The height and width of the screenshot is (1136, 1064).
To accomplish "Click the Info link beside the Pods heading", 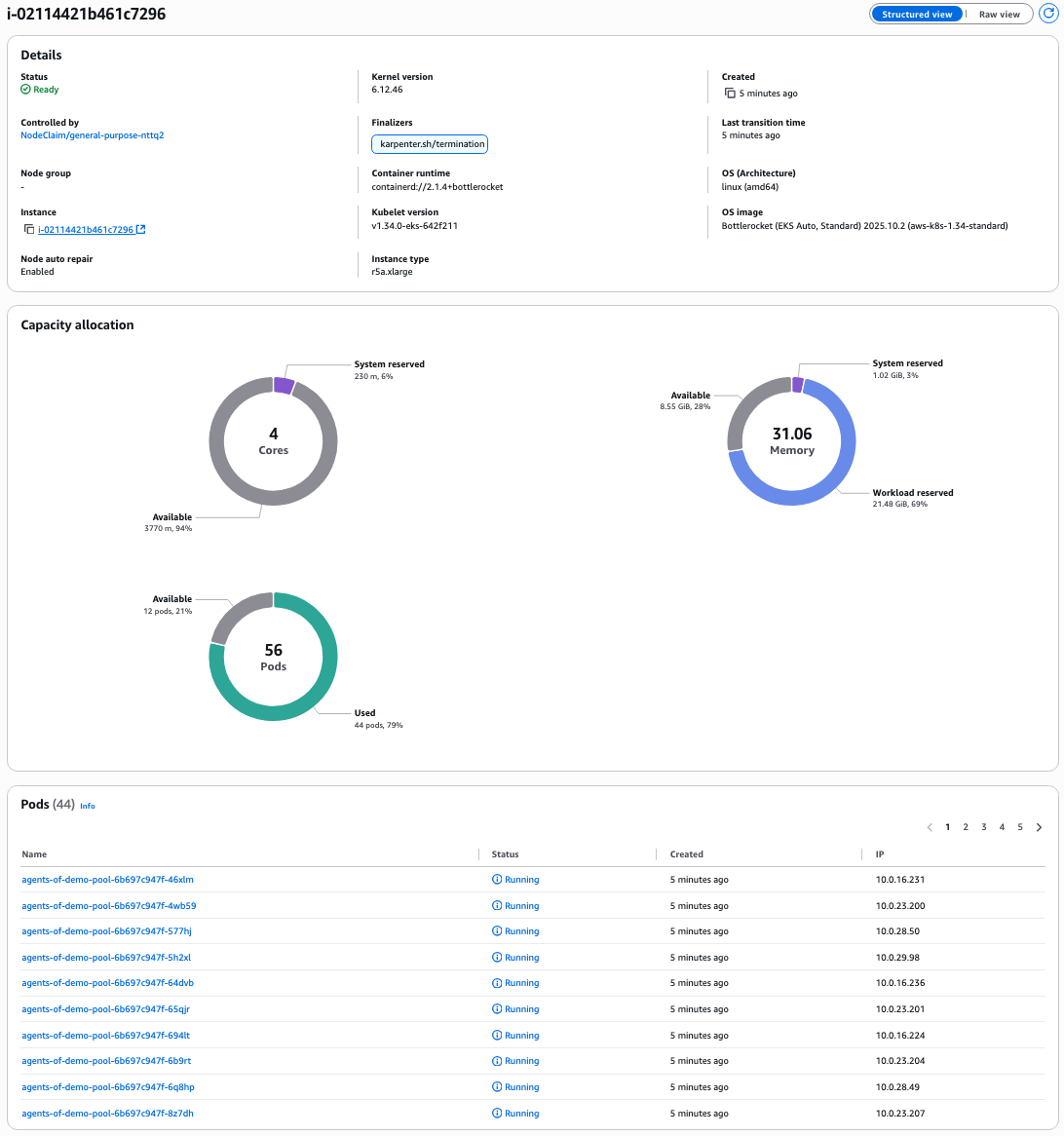I will (x=87, y=806).
